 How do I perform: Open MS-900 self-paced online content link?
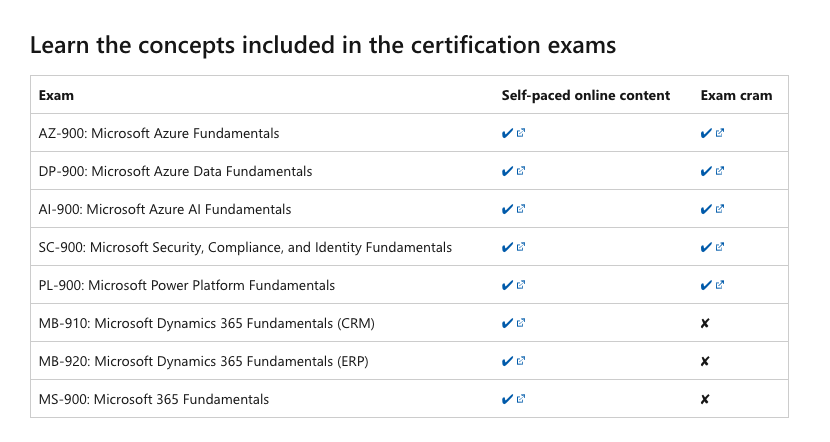click(513, 399)
